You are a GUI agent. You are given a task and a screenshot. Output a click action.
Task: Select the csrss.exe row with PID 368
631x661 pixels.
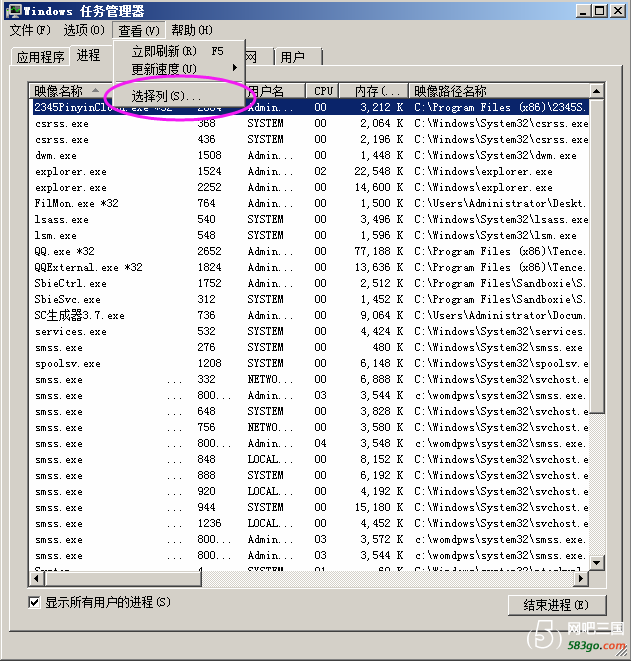coord(310,124)
